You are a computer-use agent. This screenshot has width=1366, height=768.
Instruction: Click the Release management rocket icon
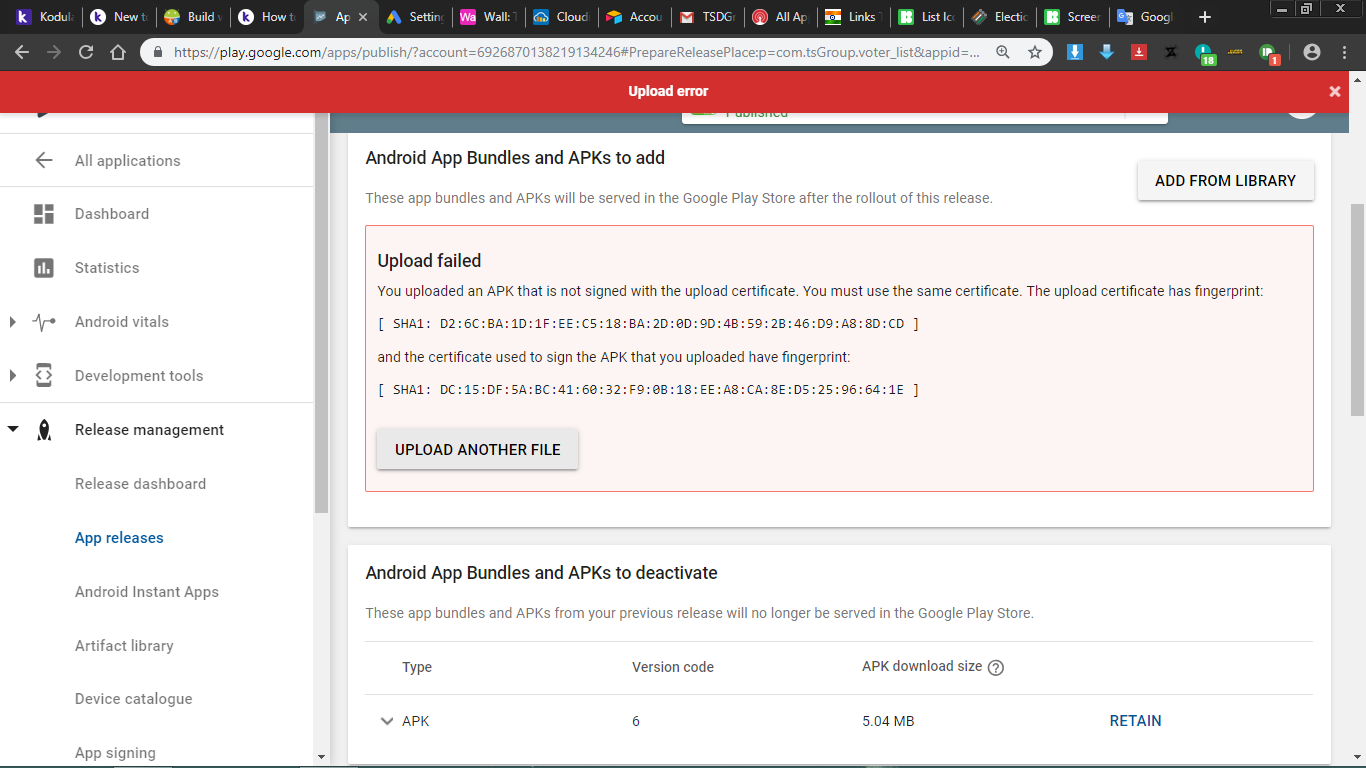pyautogui.click(x=44, y=430)
